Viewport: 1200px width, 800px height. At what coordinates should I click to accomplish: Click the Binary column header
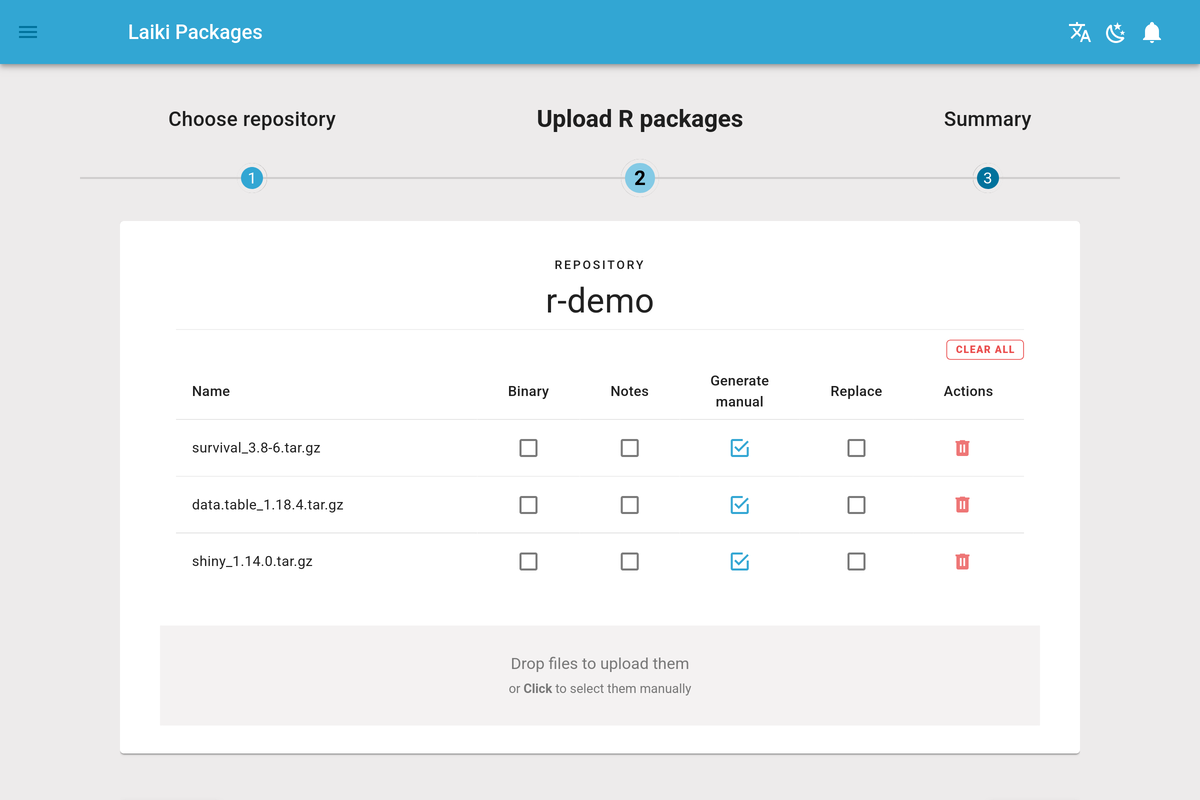click(528, 391)
